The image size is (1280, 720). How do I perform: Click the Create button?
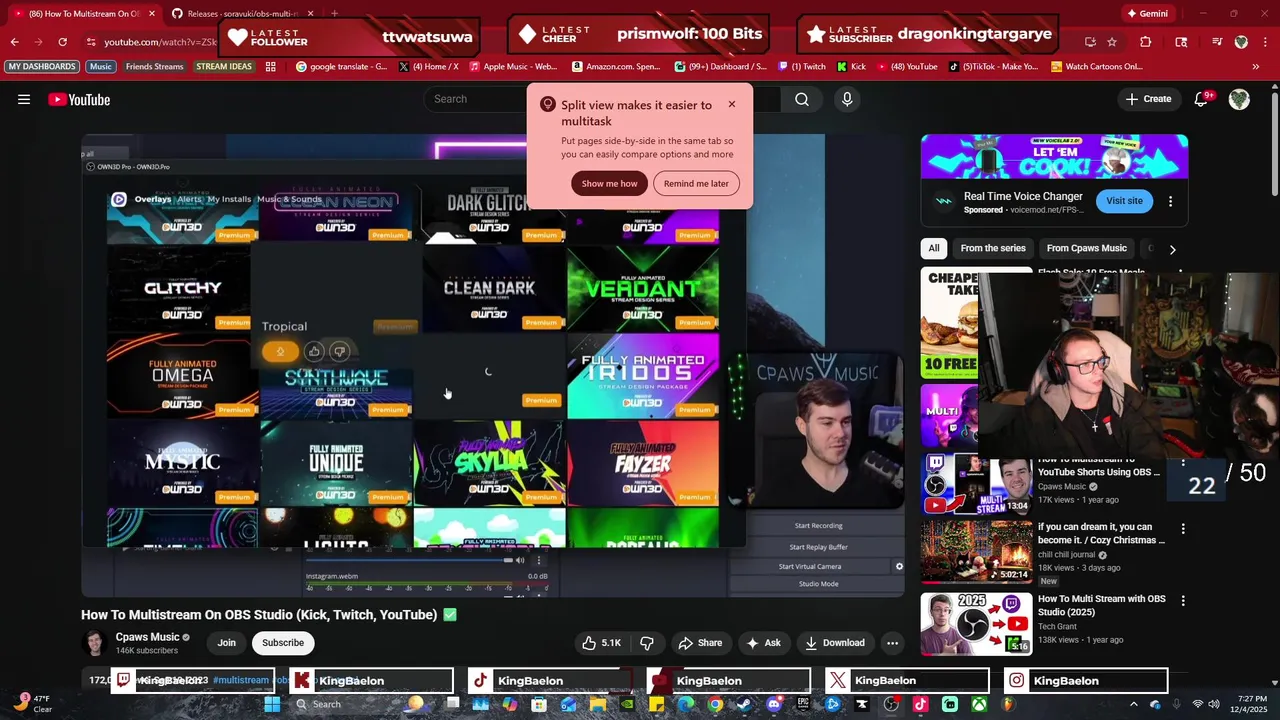click(x=1148, y=99)
